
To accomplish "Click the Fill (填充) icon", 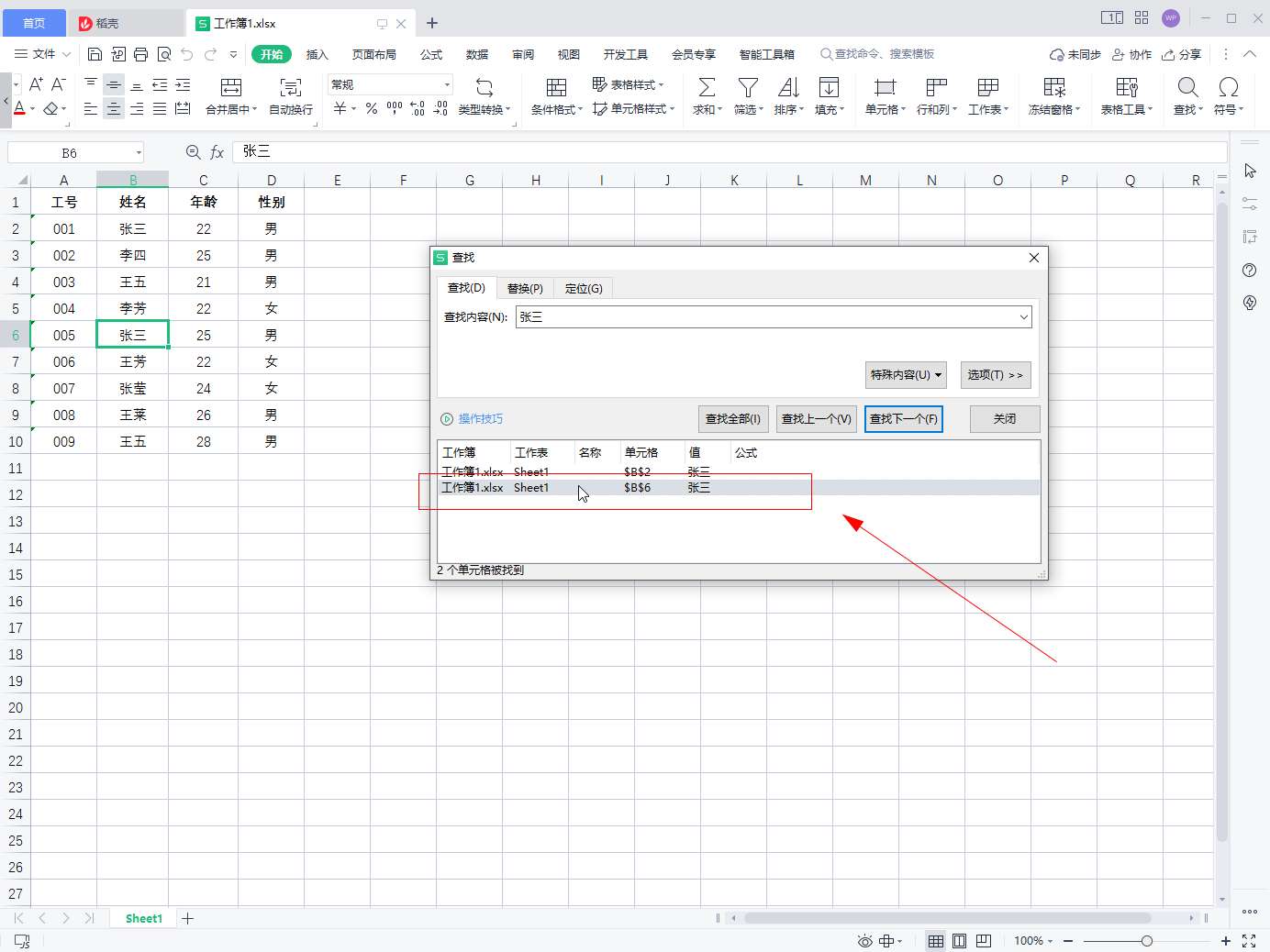I will pos(829,87).
